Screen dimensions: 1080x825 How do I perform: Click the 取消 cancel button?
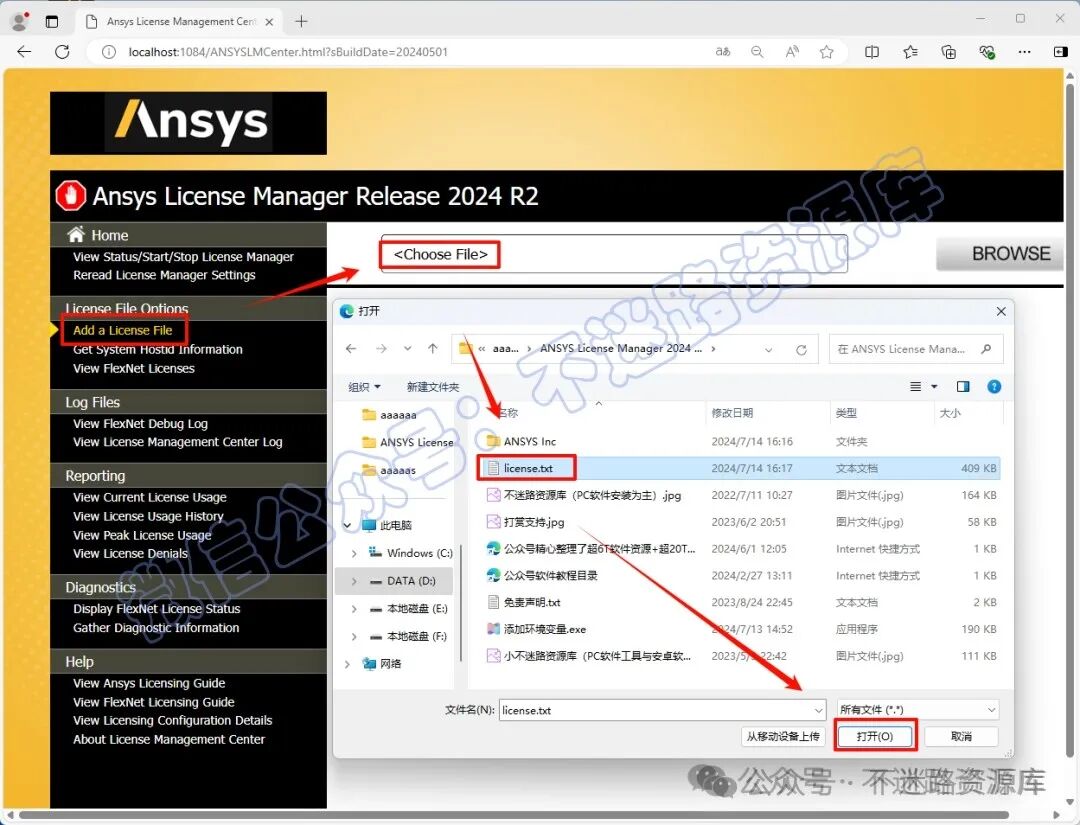coord(961,736)
